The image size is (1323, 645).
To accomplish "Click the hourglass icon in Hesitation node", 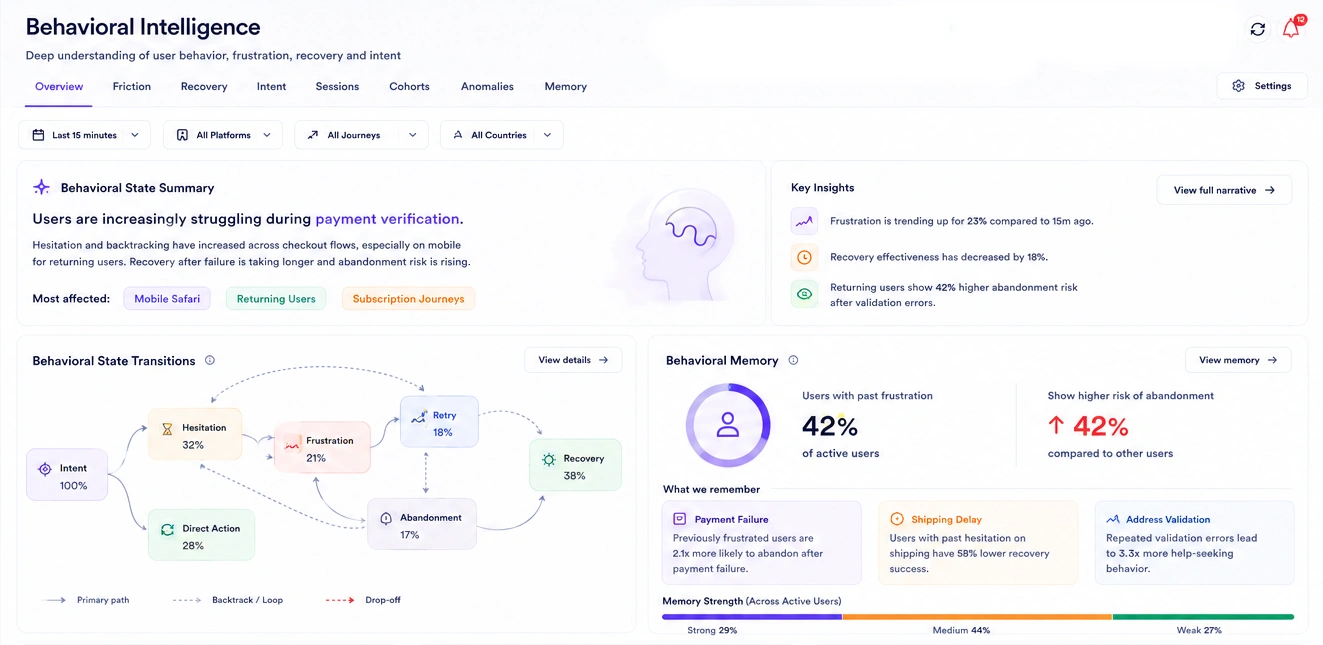I will point(168,428).
